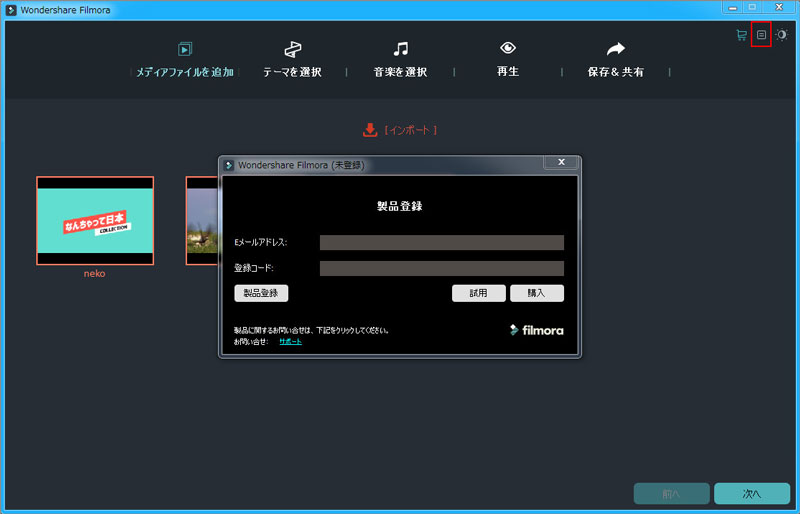
Task: Open the 再生 step
Action: coord(508,72)
